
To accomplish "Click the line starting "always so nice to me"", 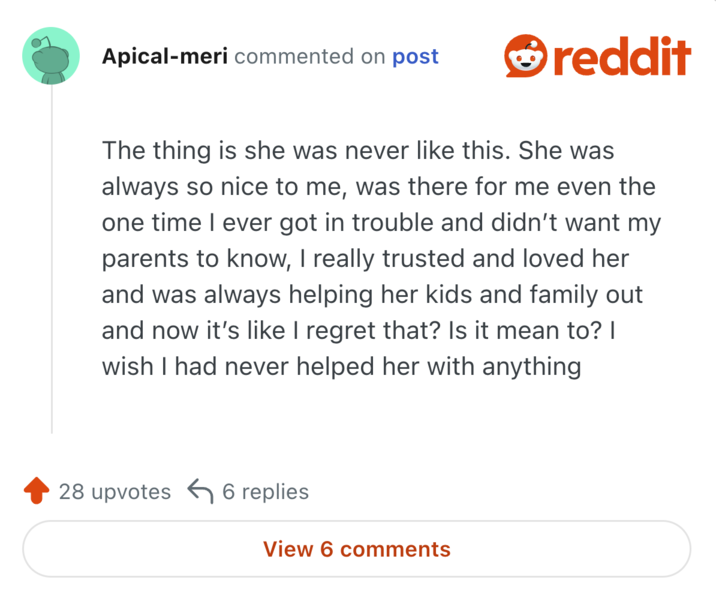I will [378, 188].
